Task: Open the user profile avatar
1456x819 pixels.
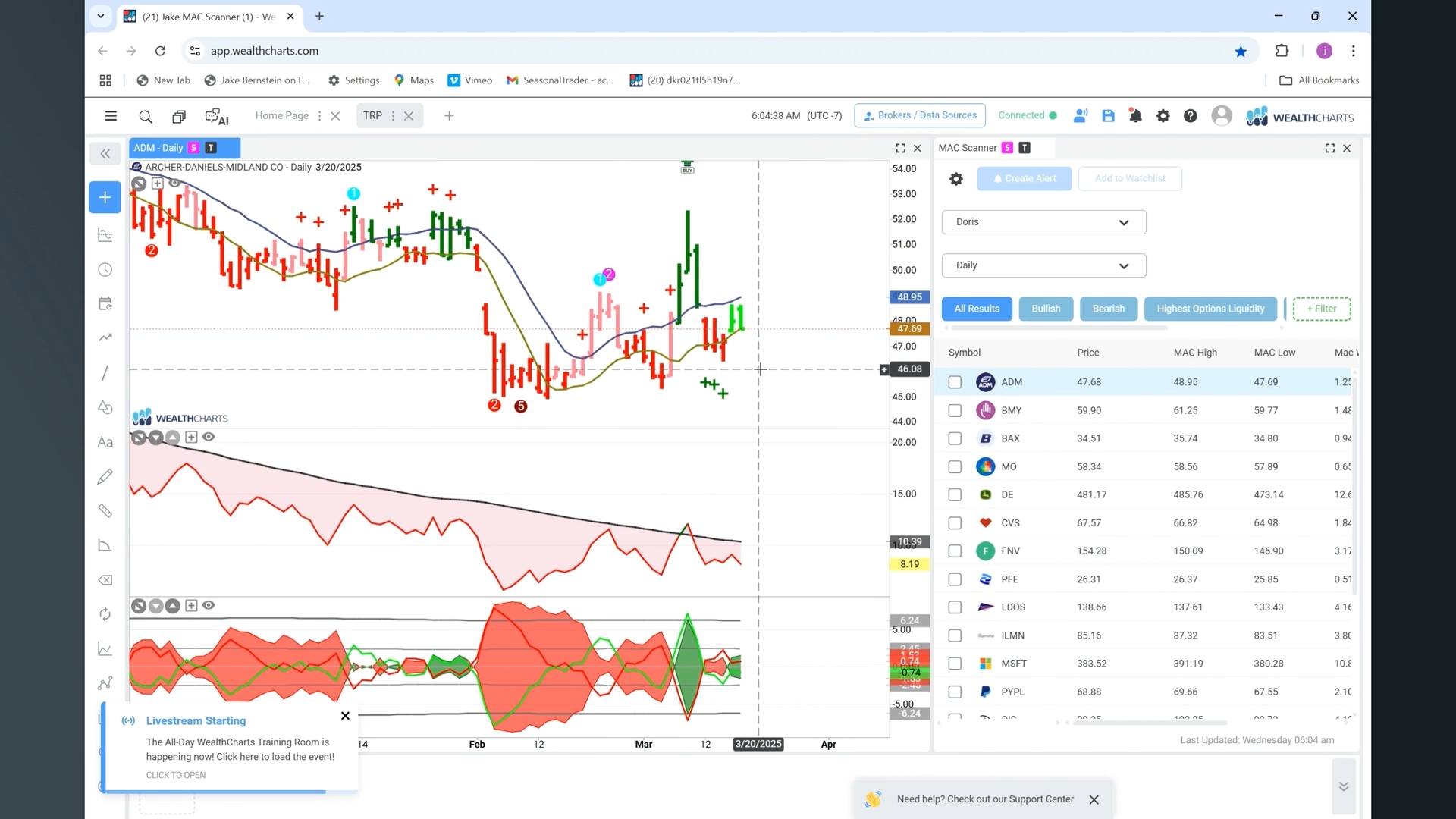Action: (x=1222, y=116)
